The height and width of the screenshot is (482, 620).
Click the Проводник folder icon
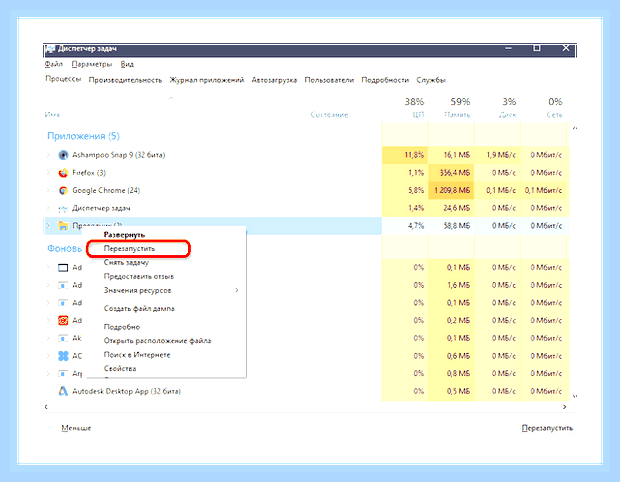tap(63, 226)
